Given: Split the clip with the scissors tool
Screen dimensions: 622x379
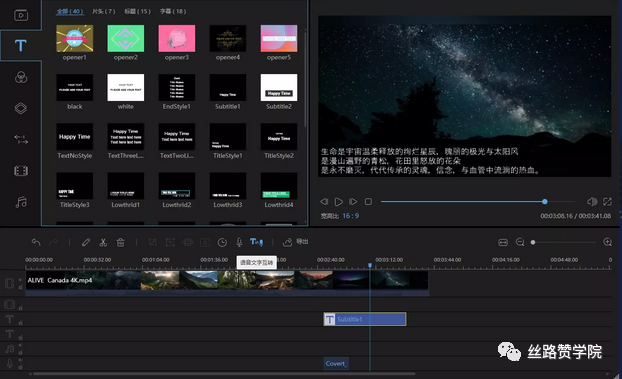Looking at the screenshot, I should pyautogui.click(x=103, y=242).
